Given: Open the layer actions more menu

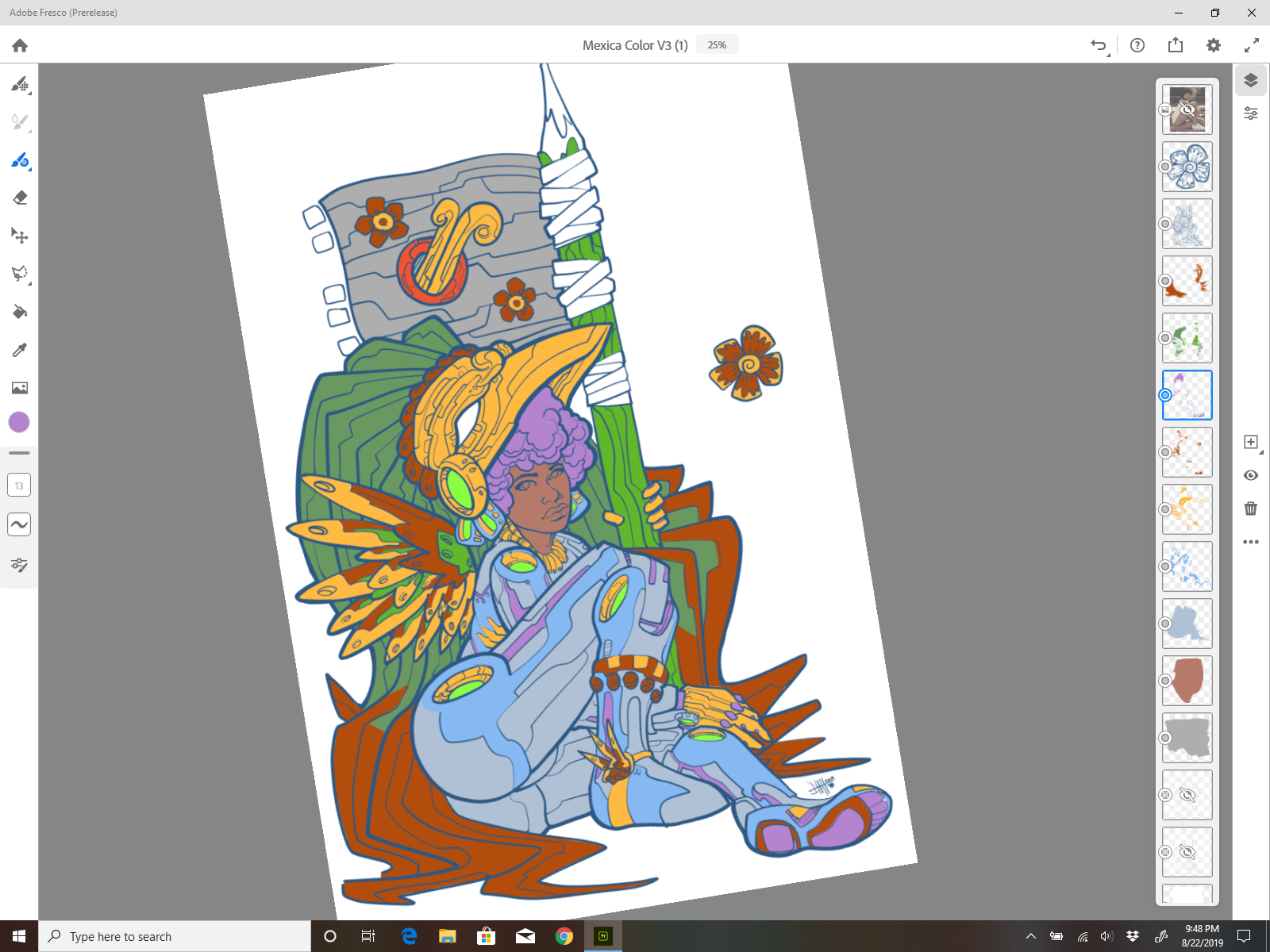Looking at the screenshot, I should pos(1251,542).
